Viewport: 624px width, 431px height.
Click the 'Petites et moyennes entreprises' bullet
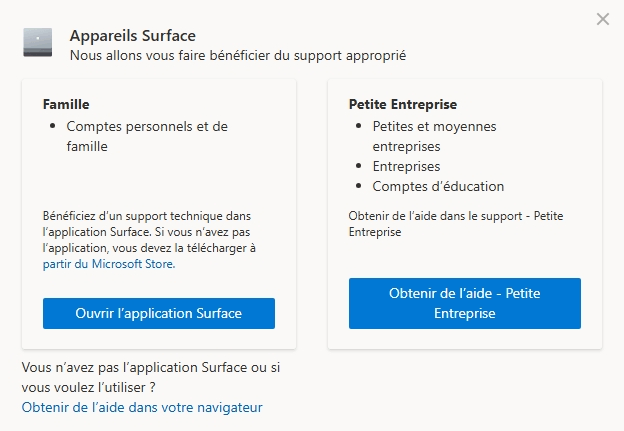click(x=434, y=136)
